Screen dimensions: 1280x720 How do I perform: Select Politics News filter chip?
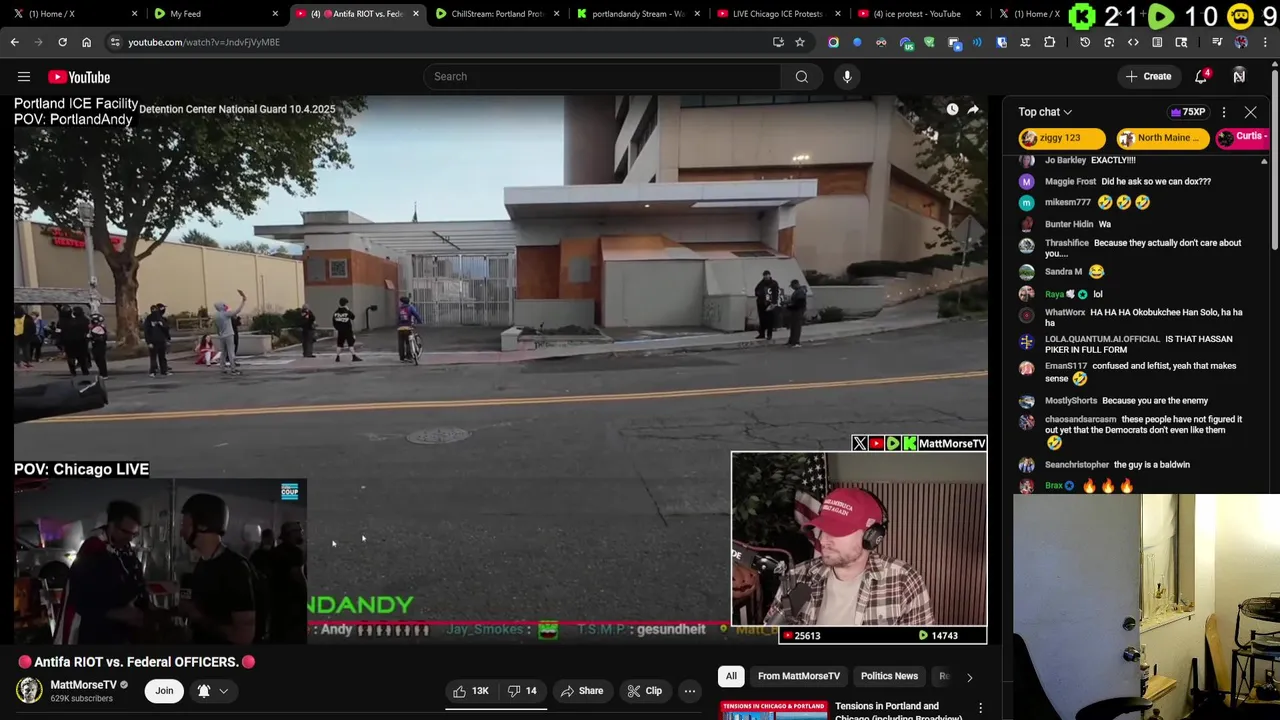(x=889, y=677)
